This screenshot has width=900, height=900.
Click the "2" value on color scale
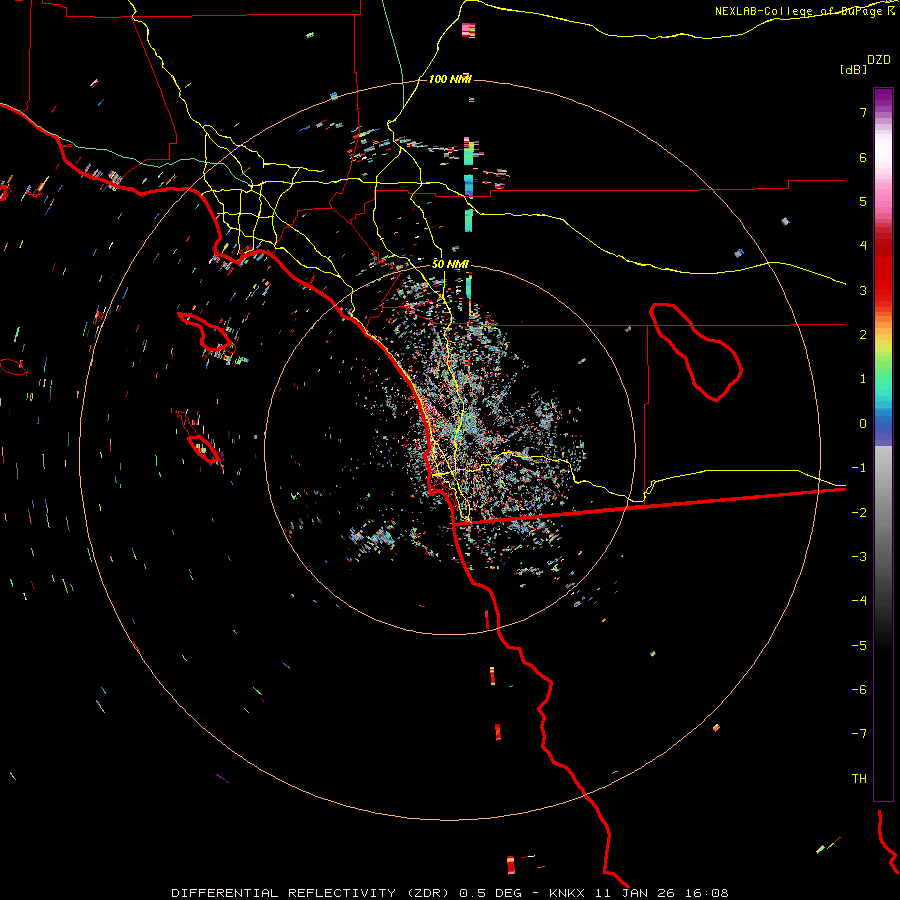tap(863, 335)
